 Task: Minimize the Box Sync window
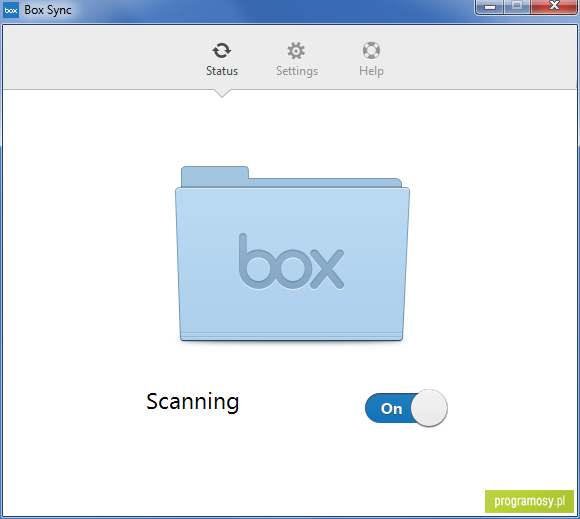pos(489,7)
